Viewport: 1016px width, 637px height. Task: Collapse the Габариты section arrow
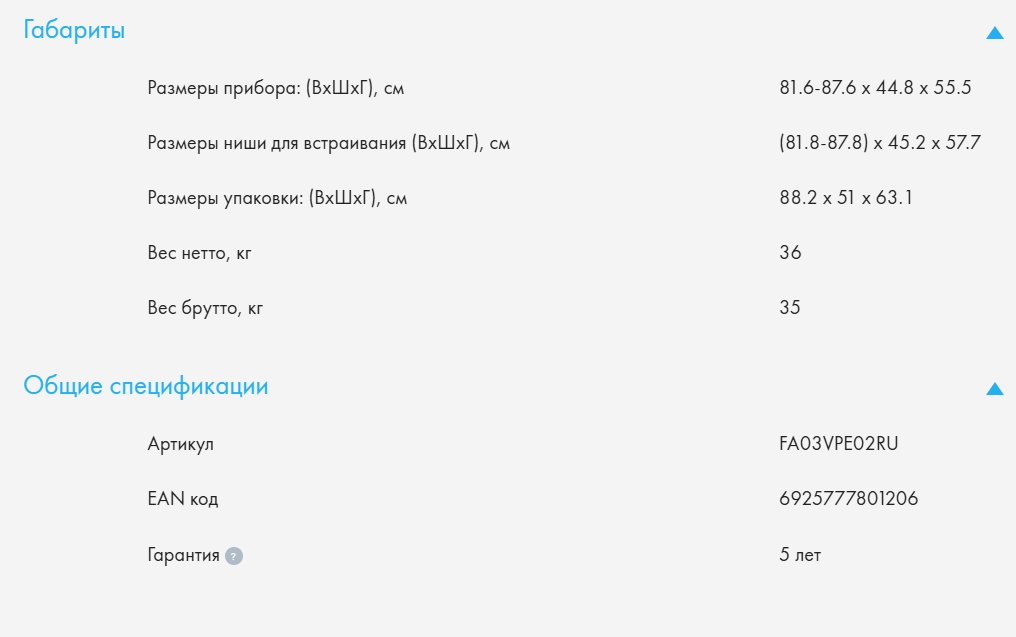pos(994,33)
